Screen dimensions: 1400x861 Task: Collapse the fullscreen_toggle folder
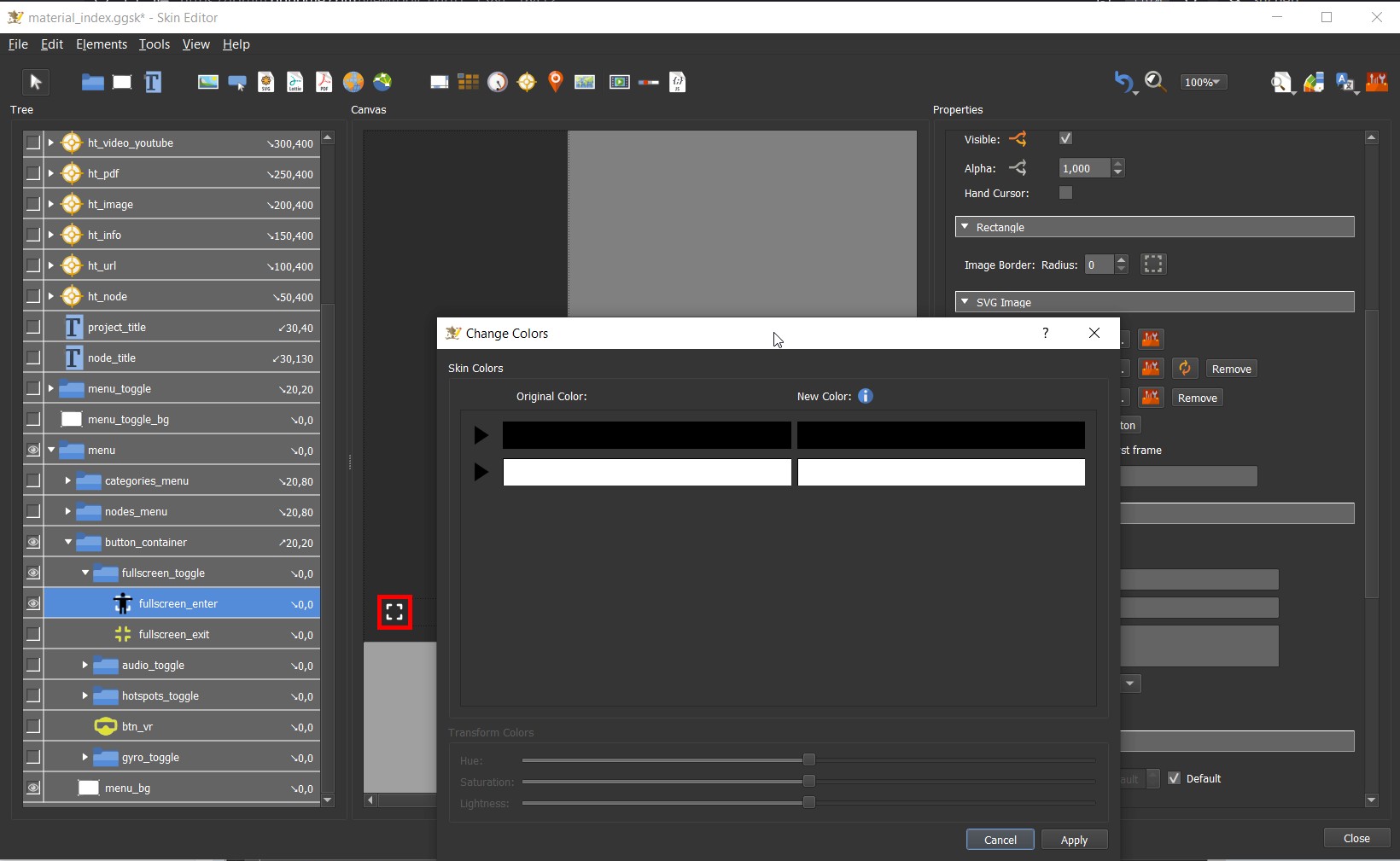[85, 573]
